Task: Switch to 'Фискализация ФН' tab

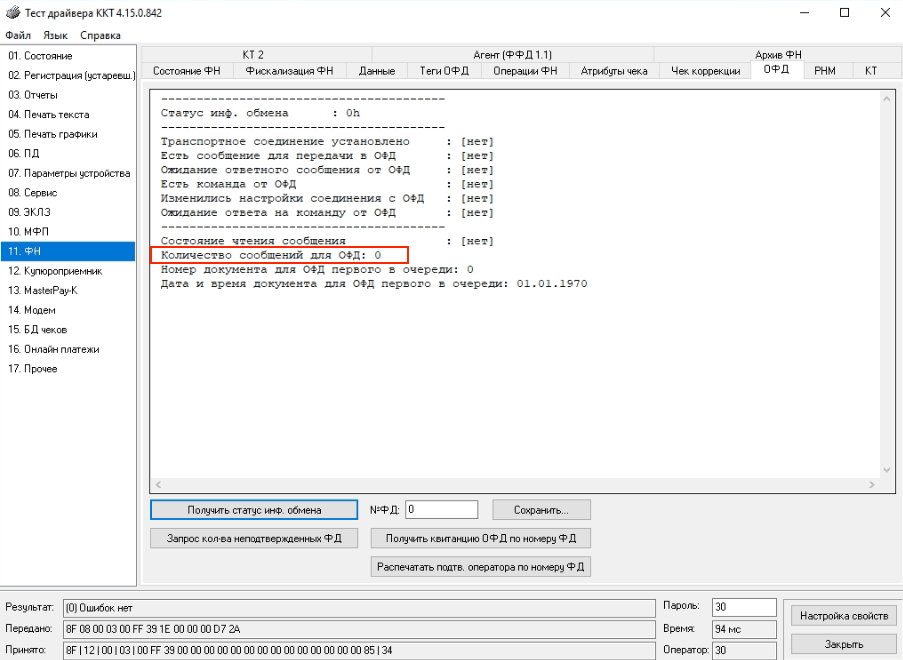Action: pos(289,71)
